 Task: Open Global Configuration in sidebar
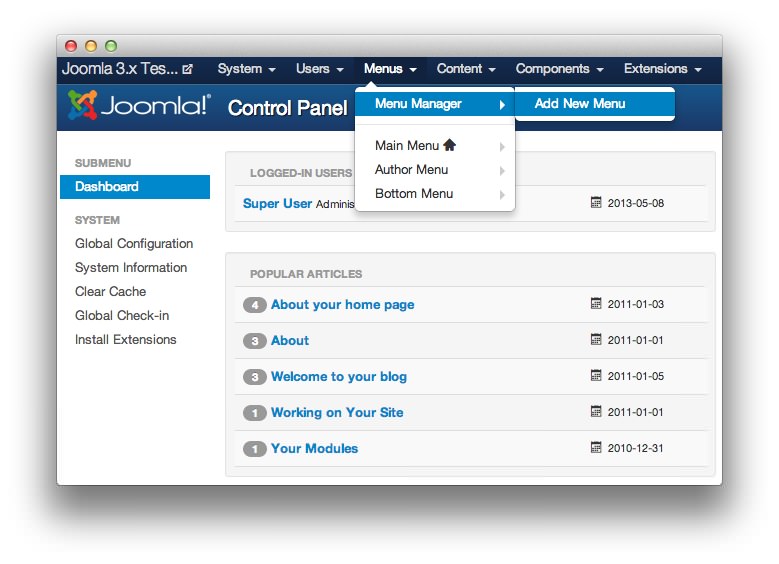(x=134, y=243)
